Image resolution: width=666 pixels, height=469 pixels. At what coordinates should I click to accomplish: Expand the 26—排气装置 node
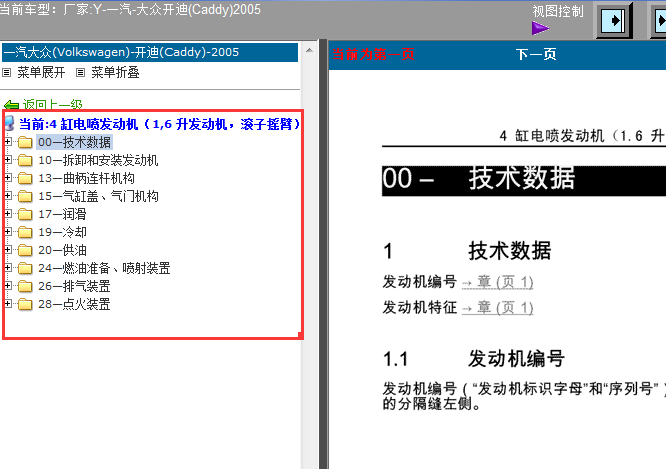click(8, 285)
